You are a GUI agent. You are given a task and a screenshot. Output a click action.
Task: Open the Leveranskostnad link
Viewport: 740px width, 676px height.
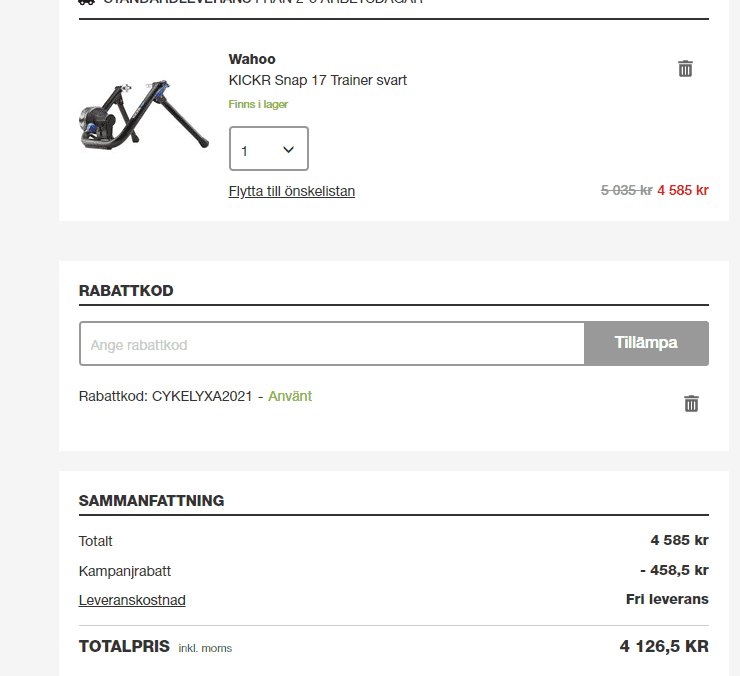(x=132, y=600)
